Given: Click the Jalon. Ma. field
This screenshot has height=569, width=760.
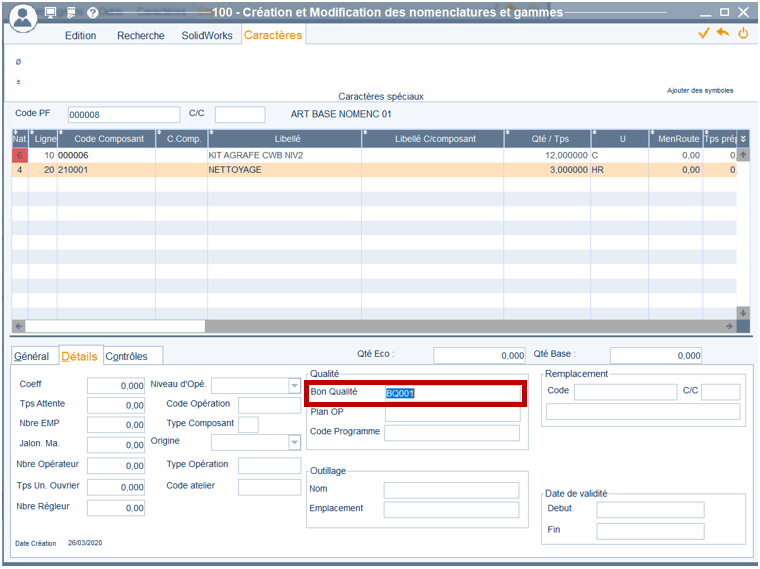Looking at the screenshot, I should point(116,445).
